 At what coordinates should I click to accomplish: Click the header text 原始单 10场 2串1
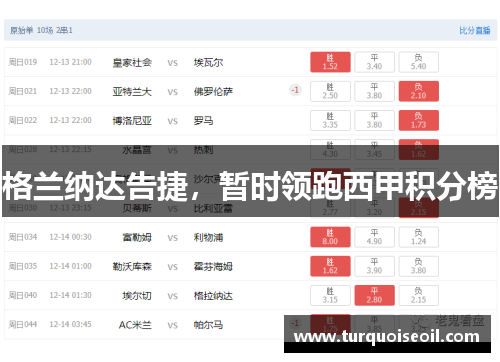pos(41,30)
